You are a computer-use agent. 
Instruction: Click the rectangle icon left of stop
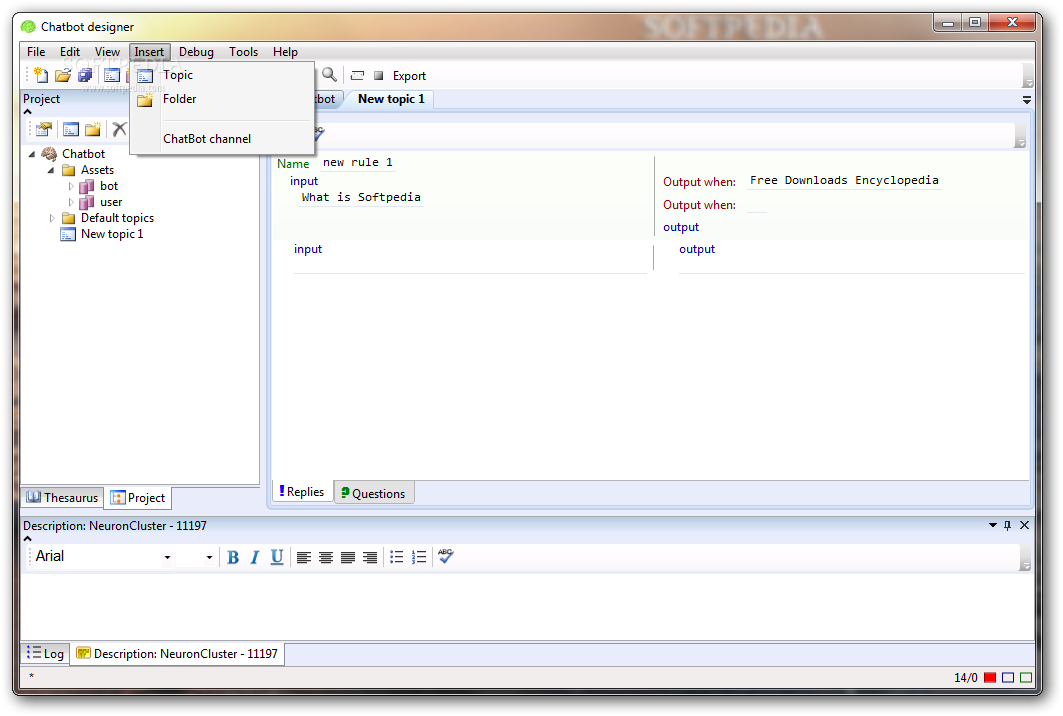point(357,75)
